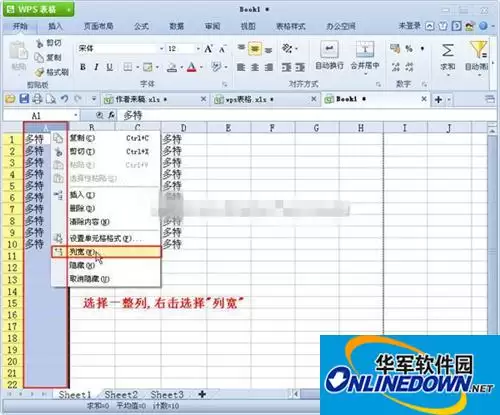This screenshot has width=500, height=415.
Task: Open the Name Box dropdown arrow
Action: coord(76,115)
